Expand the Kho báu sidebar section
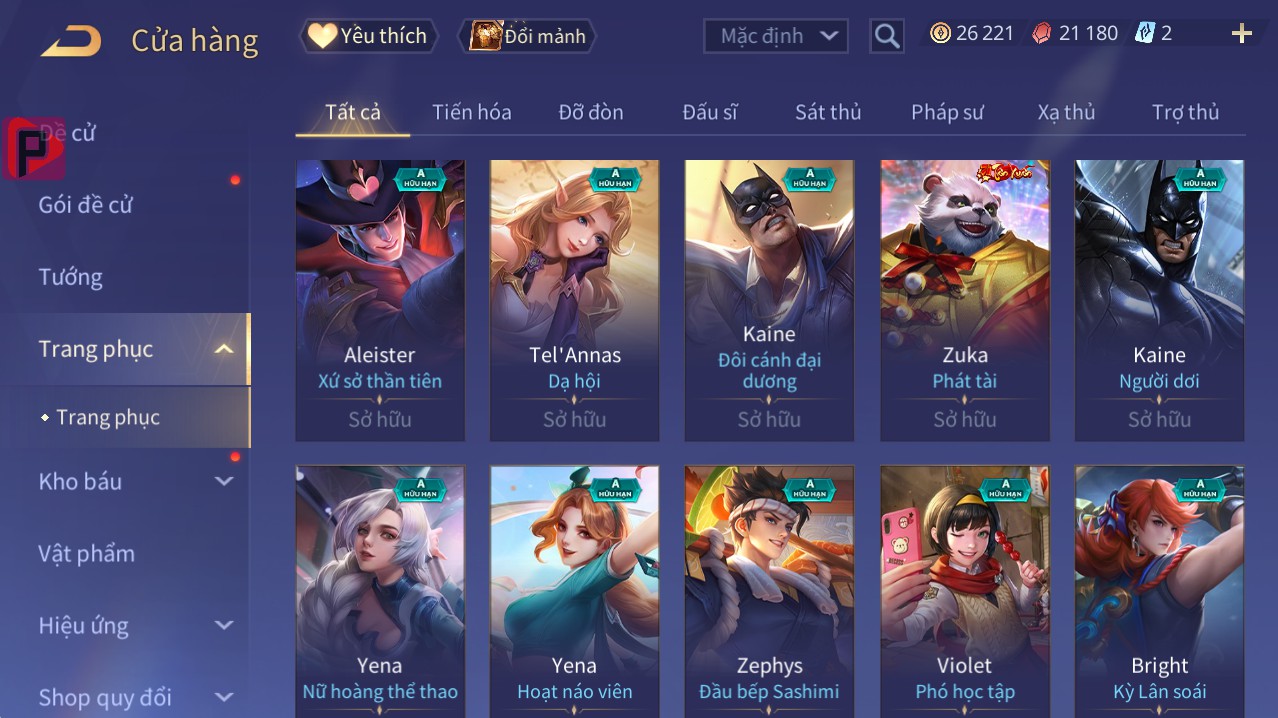This screenshot has height=718, width=1278. (x=224, y=481)
